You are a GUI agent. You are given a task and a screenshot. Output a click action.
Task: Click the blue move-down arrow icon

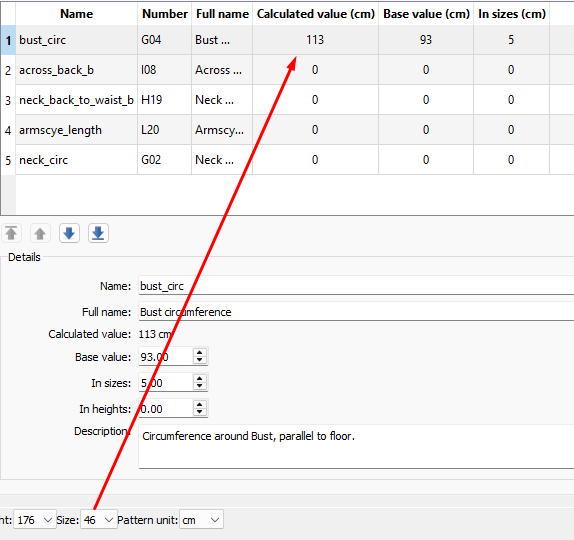point(69,233)
